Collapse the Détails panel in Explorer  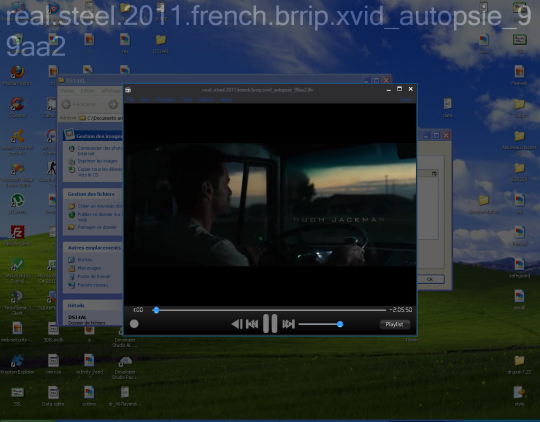point(93,306)
